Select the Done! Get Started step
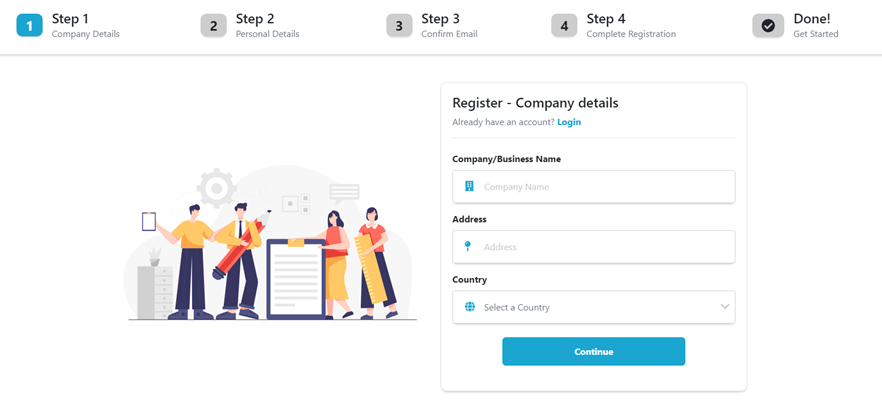882x410 pixels. point(817,26)
